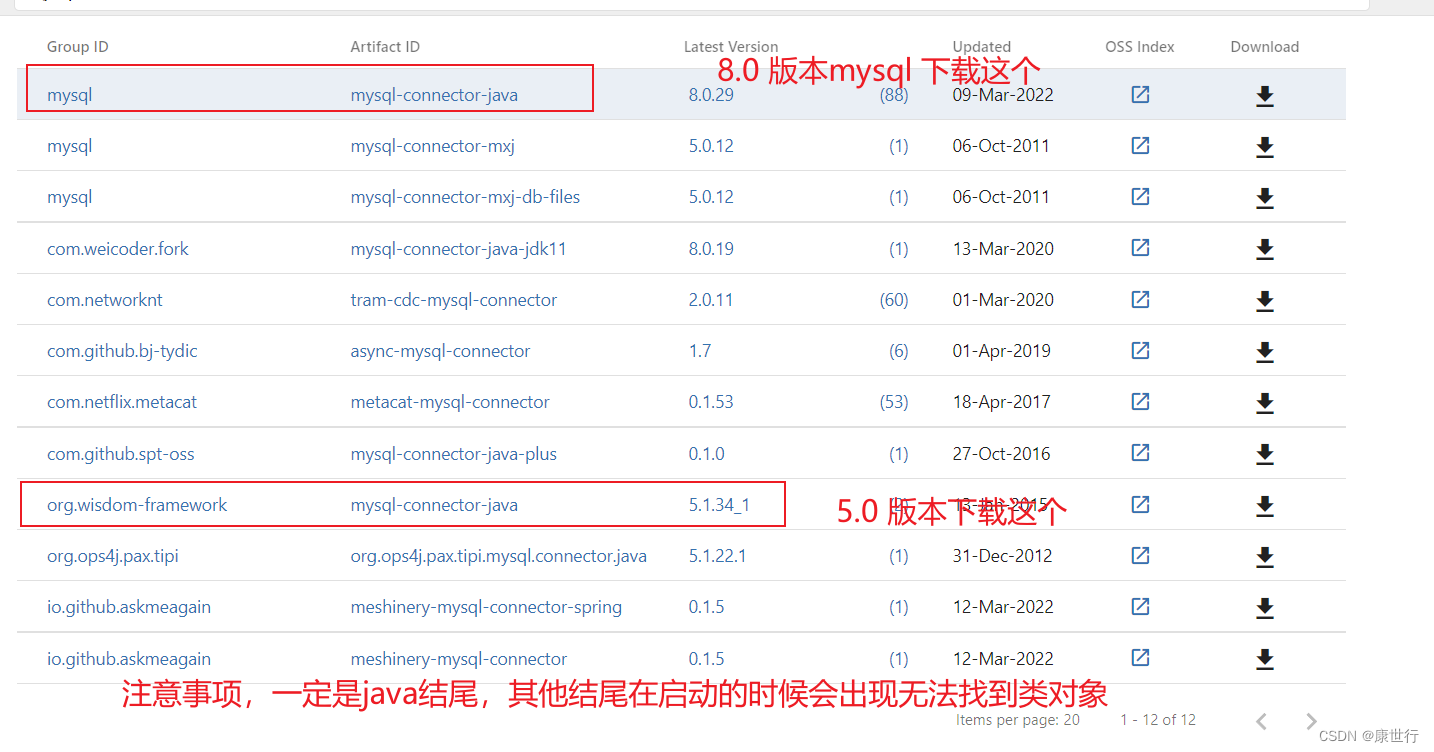The image size is (1434, 752).
Task: Open OSS Index for mysql-connector-java-plus
Action: 1140,453
